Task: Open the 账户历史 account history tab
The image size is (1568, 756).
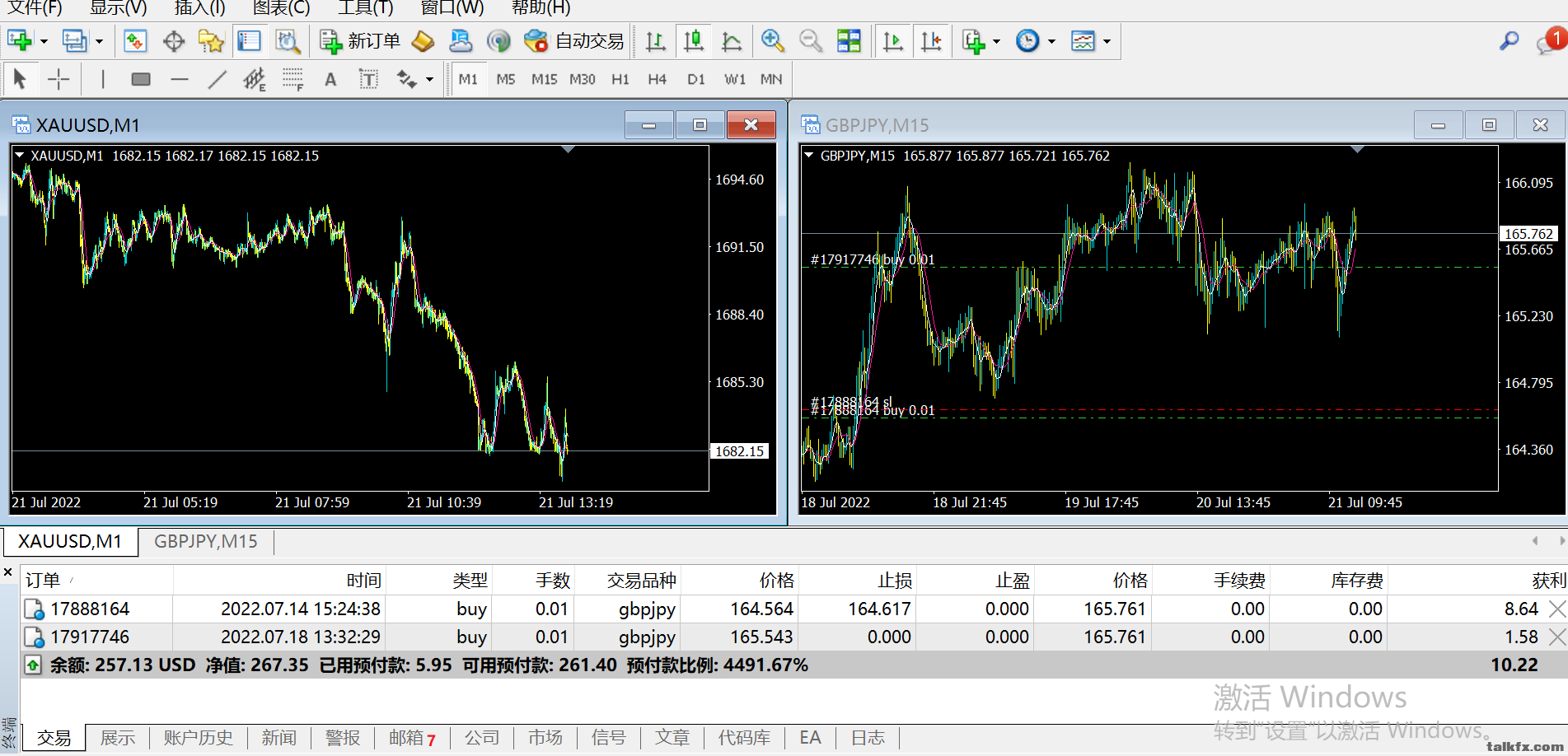Action: 198,738
